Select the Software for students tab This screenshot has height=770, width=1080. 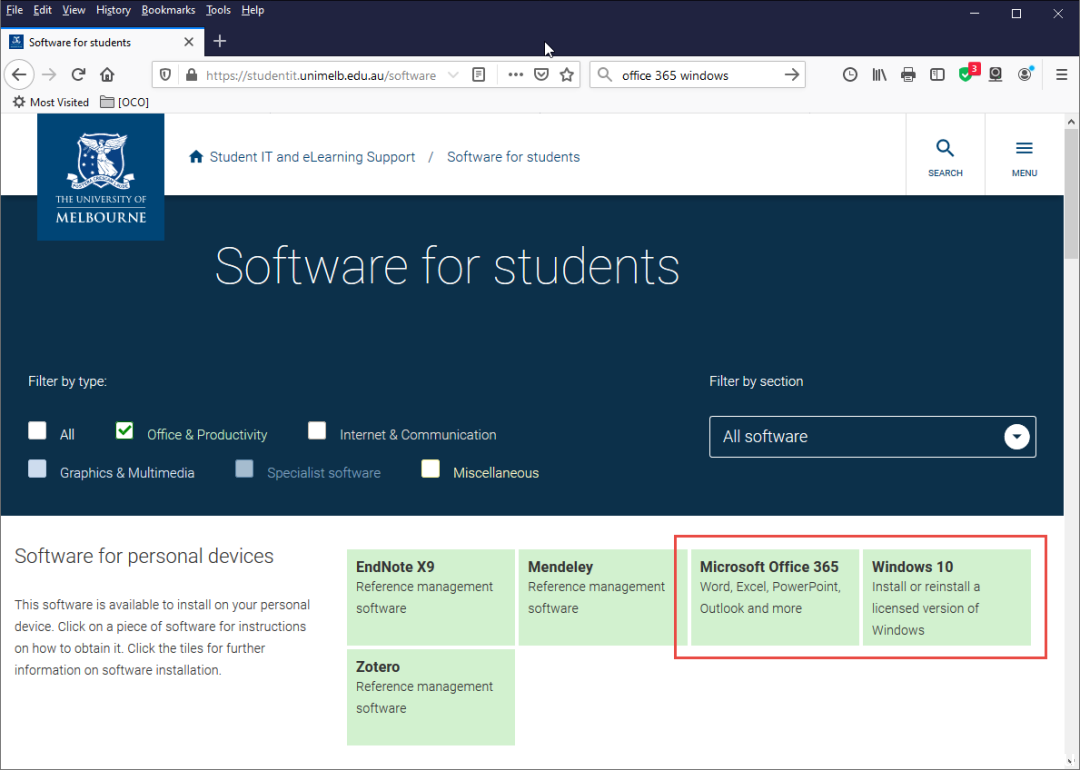pyautogui.click(x=103, y=42)
